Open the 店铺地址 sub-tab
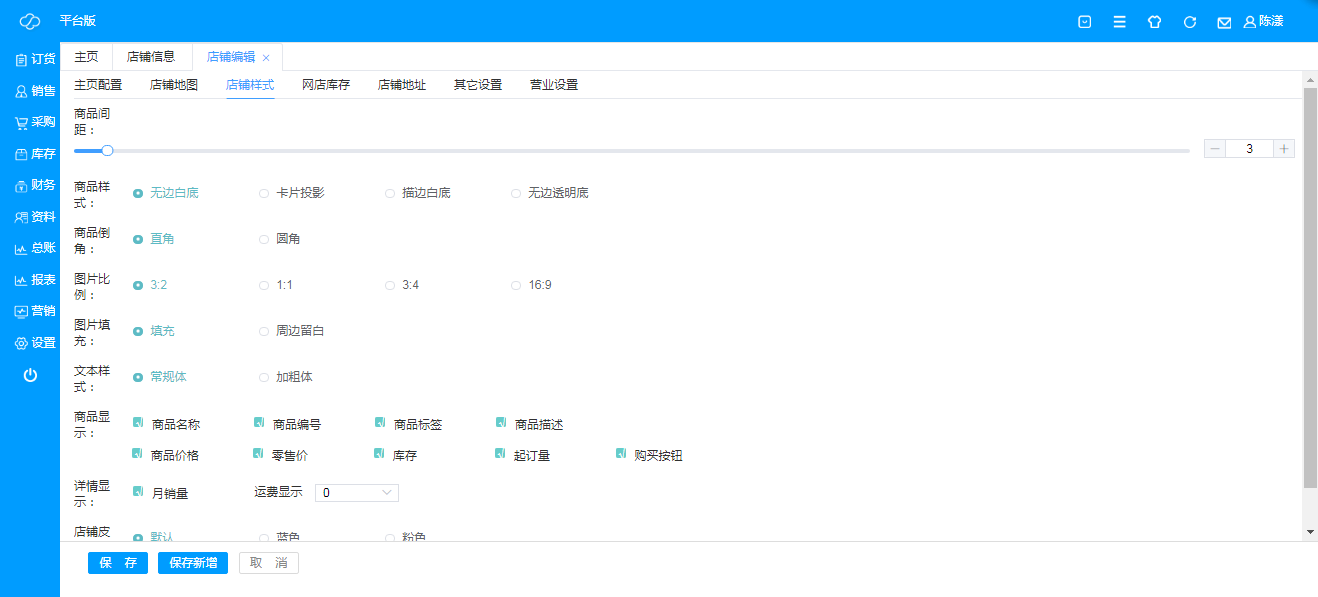This screenshot has width=1318, height=597. 402,85
